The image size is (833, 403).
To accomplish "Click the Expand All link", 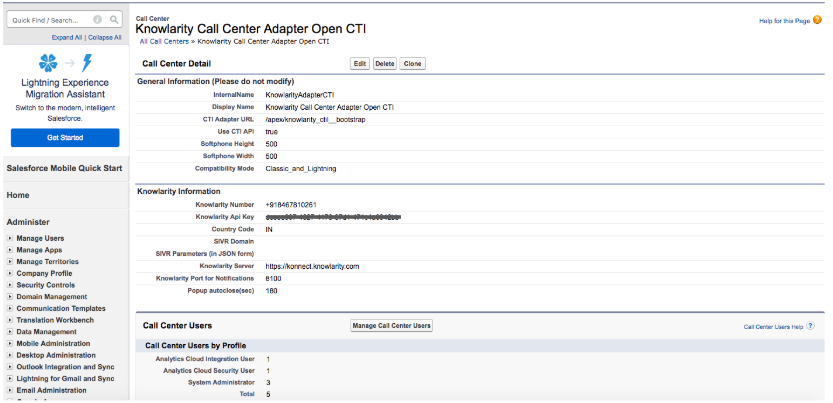I will (x=67, y=38).
